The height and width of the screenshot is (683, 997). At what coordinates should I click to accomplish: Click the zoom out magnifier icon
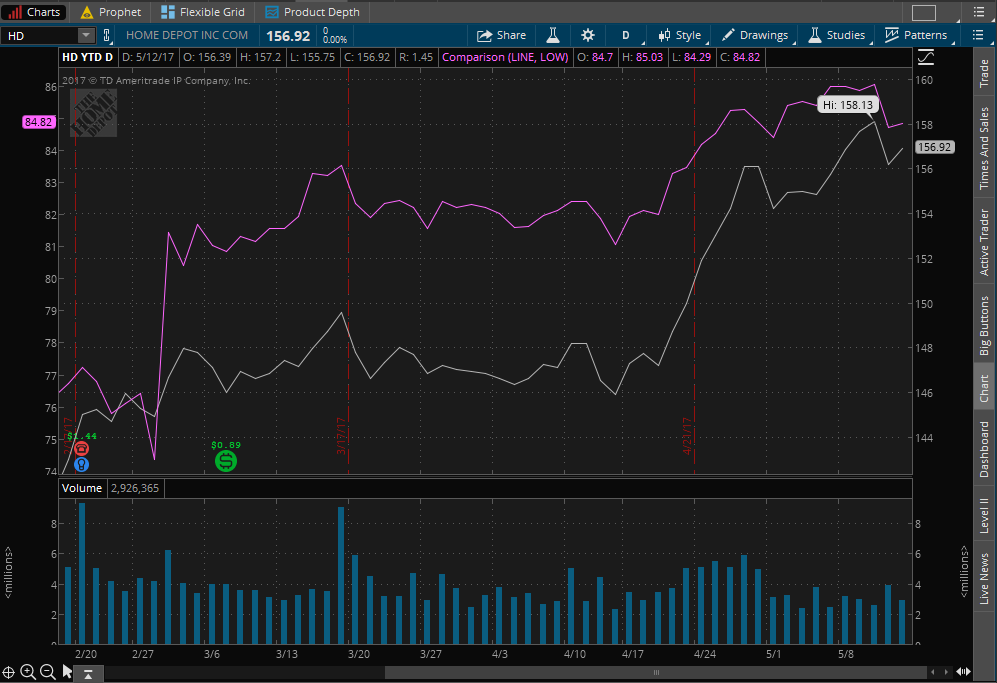click(47, 672)
